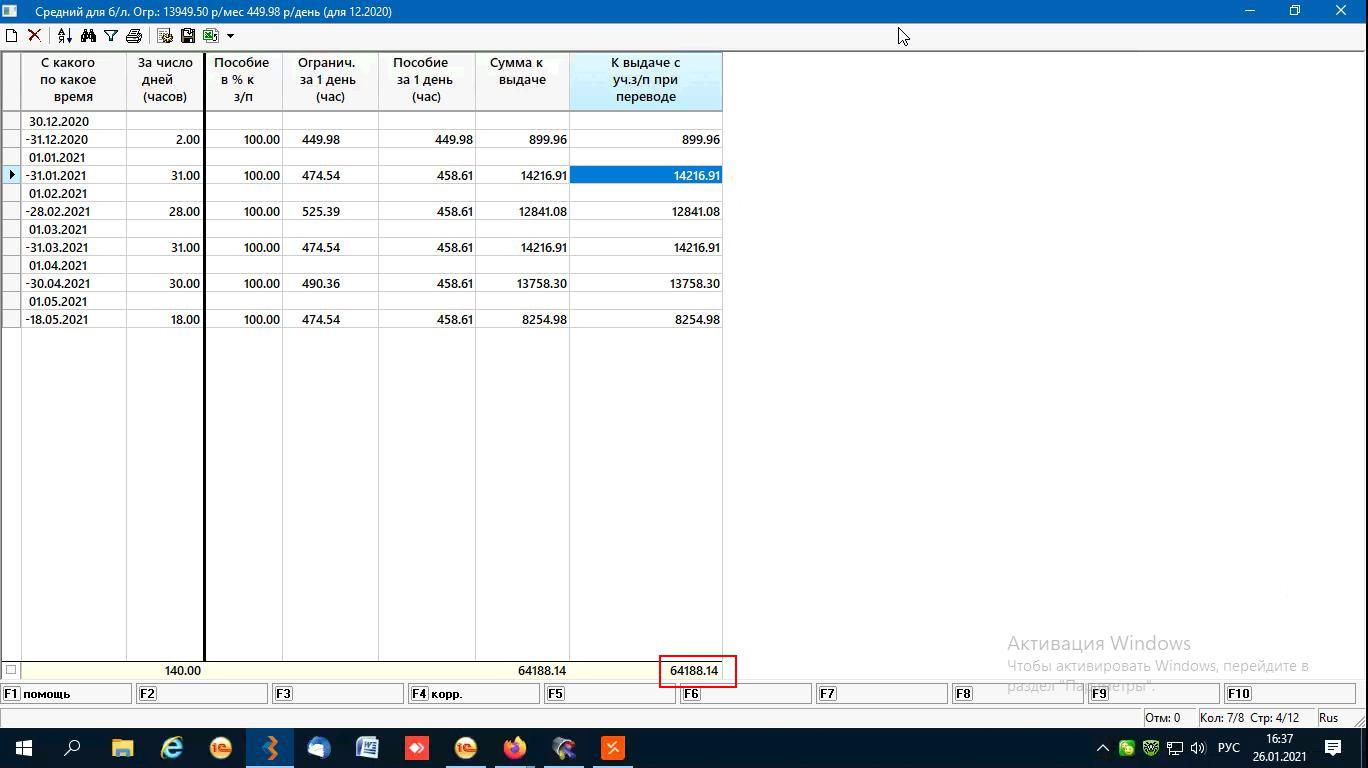Create a new record with the blank-page icon

tap(11, 35)
